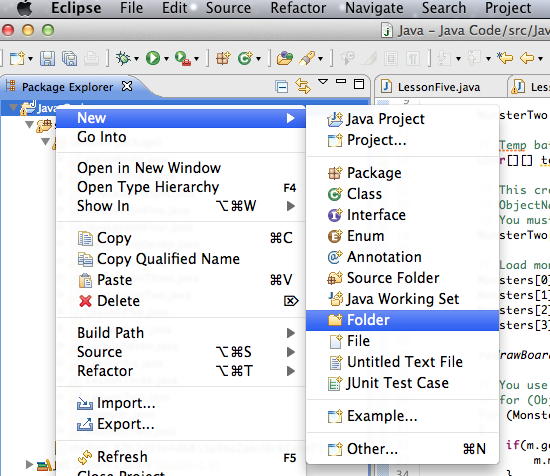Open the Search menu
This screenshot has height=476, width=550.
click(x=444, y=8)
